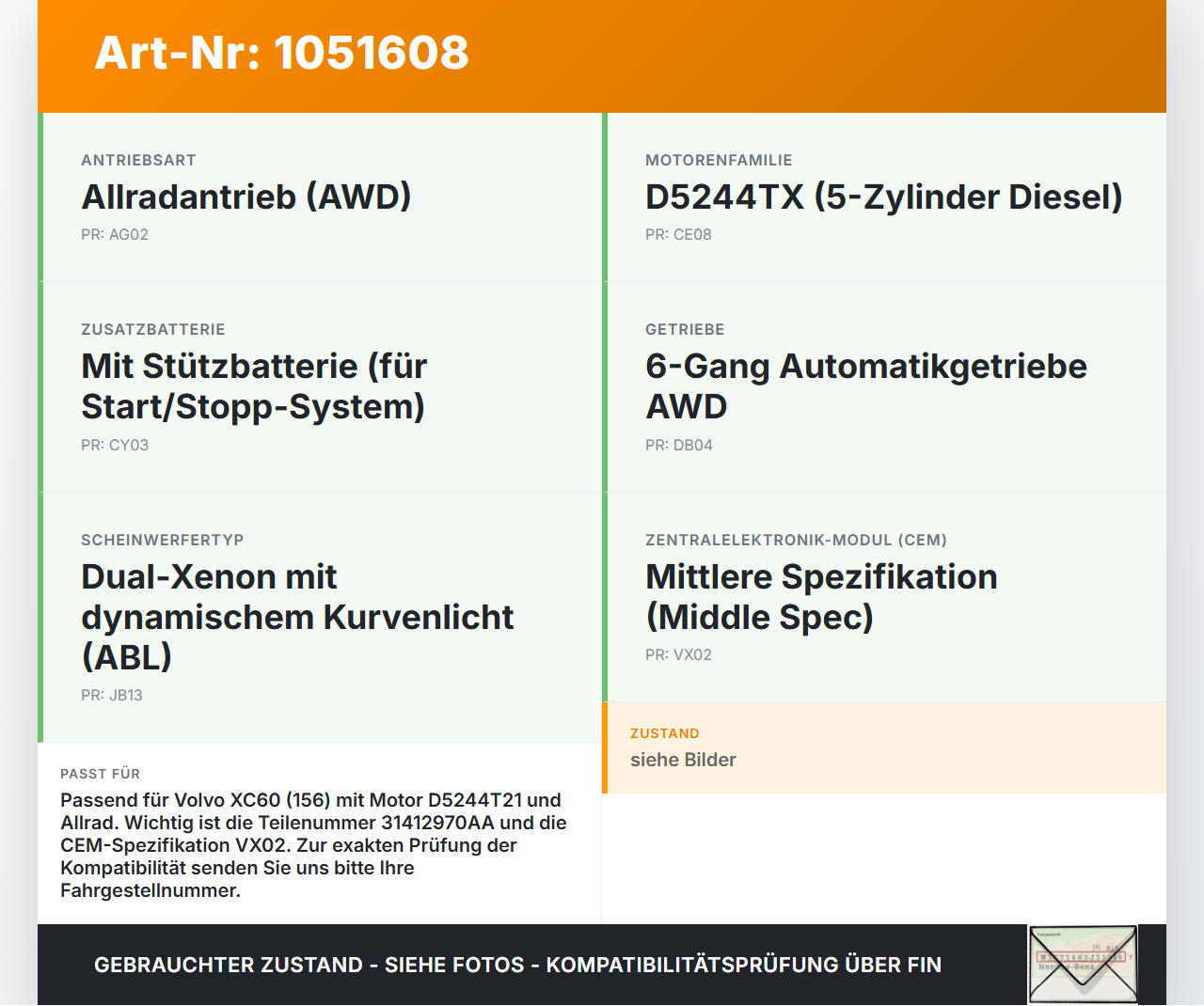Select '6-Gang Automatikgetriebe AWD' value
This screenshot has width=1204, height=1006.
(866, 385)
